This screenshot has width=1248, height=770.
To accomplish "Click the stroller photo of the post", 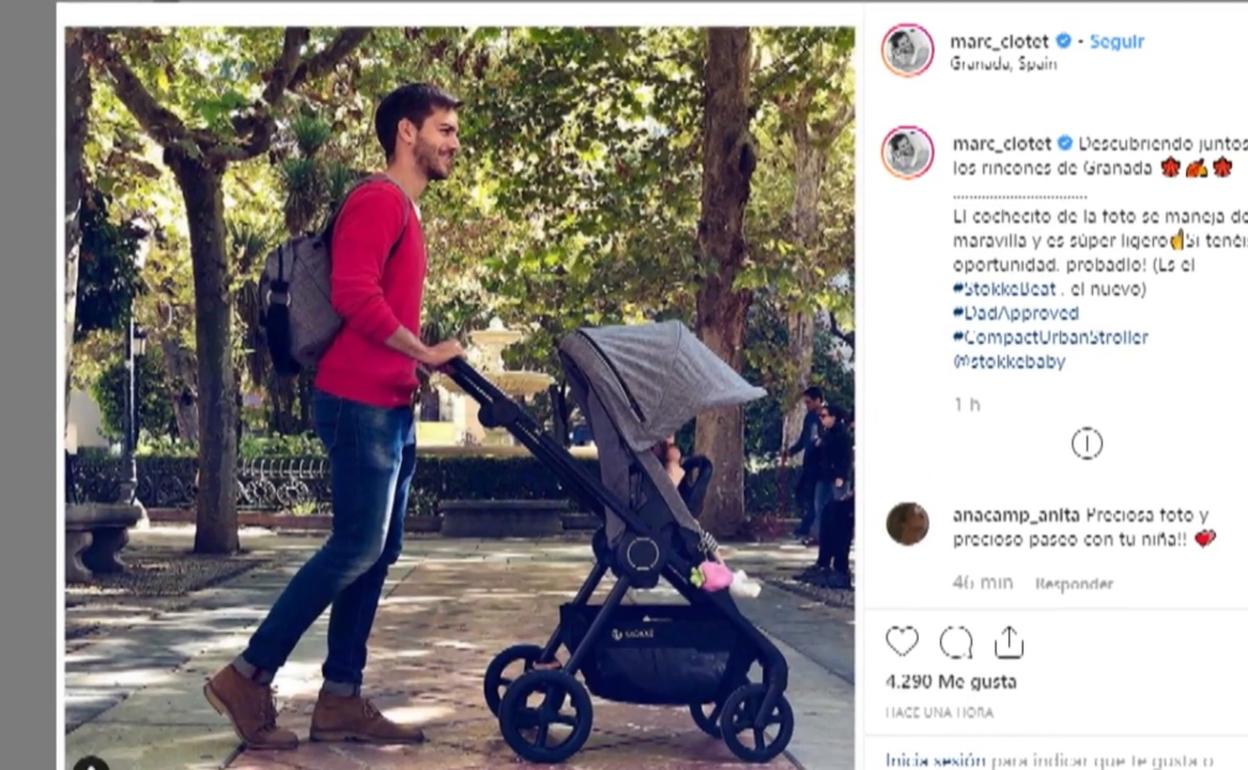I will [x=460, y=397].
